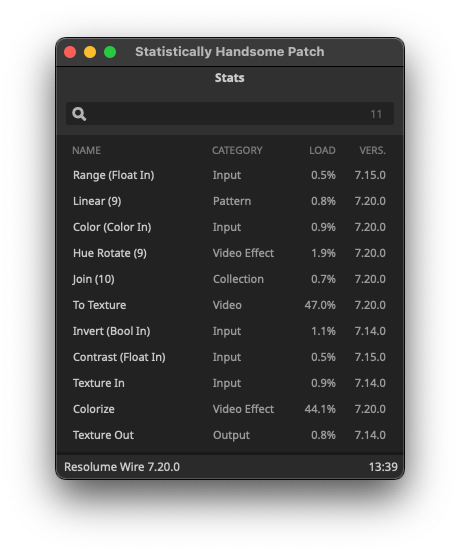Select the Colorize node row
The width and height of the screenshot is (460, 553).
(230, 409)
